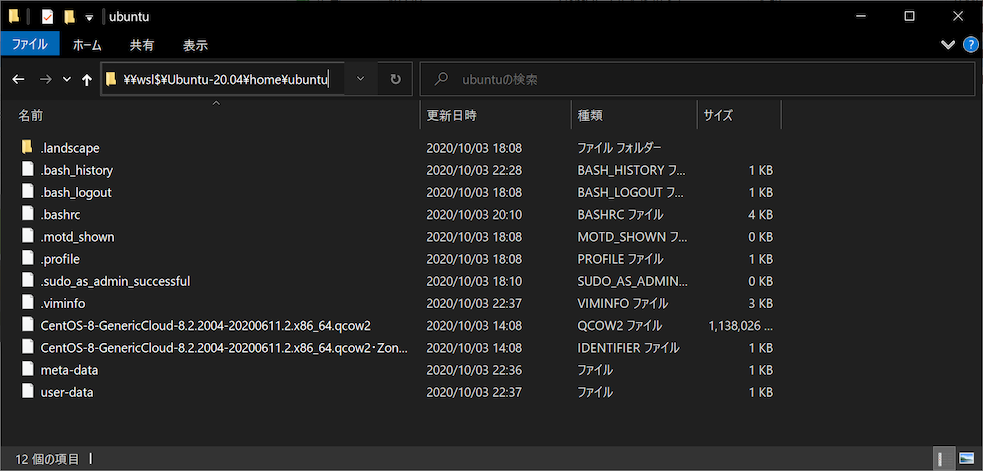Click the user-data file name
983x471 pixels.
tap(67, 393)
